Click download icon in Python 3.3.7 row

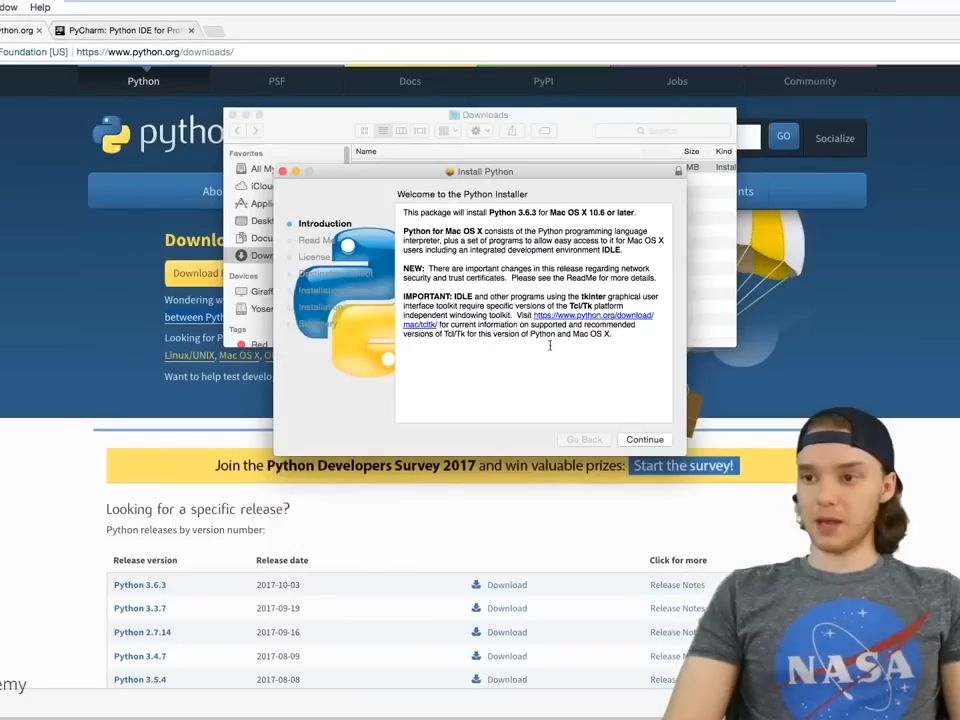click(x=476, y=607)
